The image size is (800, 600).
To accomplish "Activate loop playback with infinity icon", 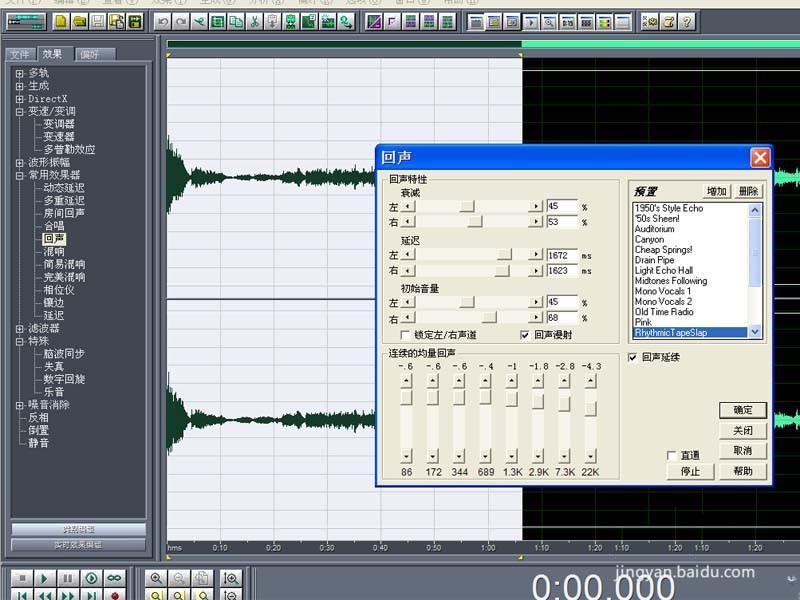I will pos(114,578).
